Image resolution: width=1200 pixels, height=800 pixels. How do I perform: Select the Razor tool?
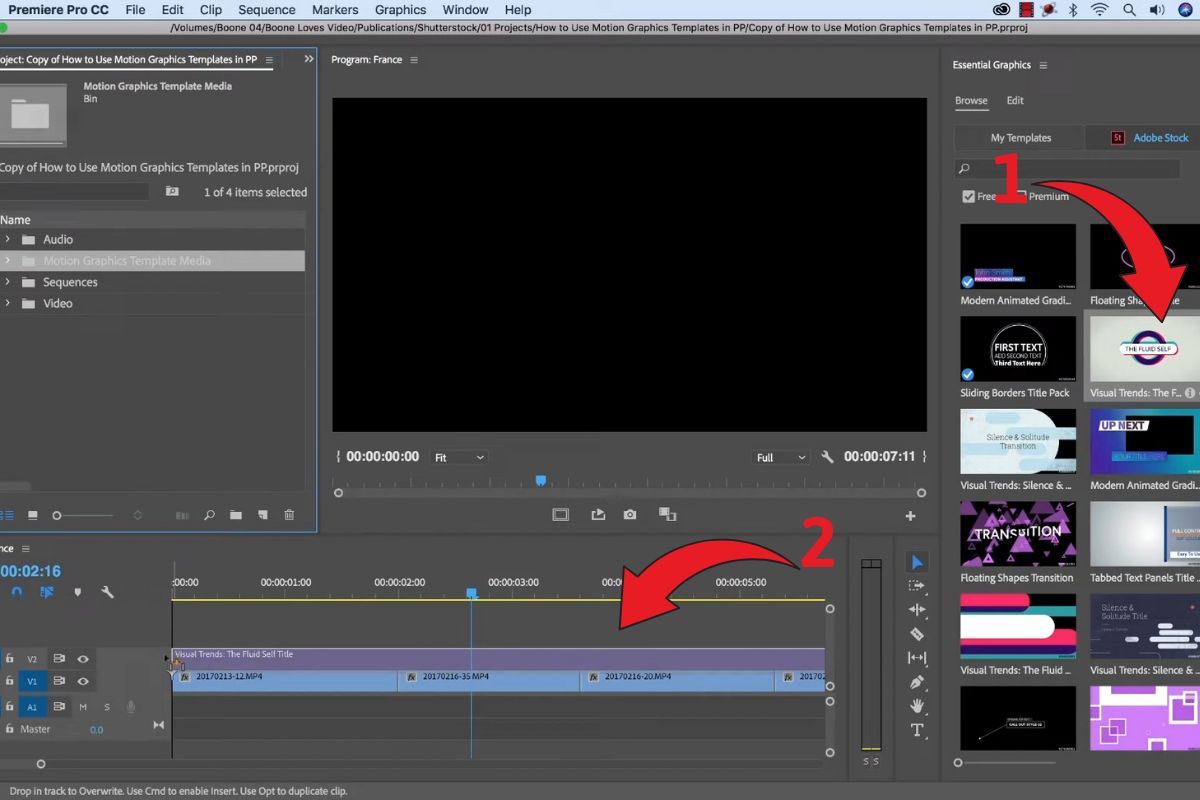point(917,634)
